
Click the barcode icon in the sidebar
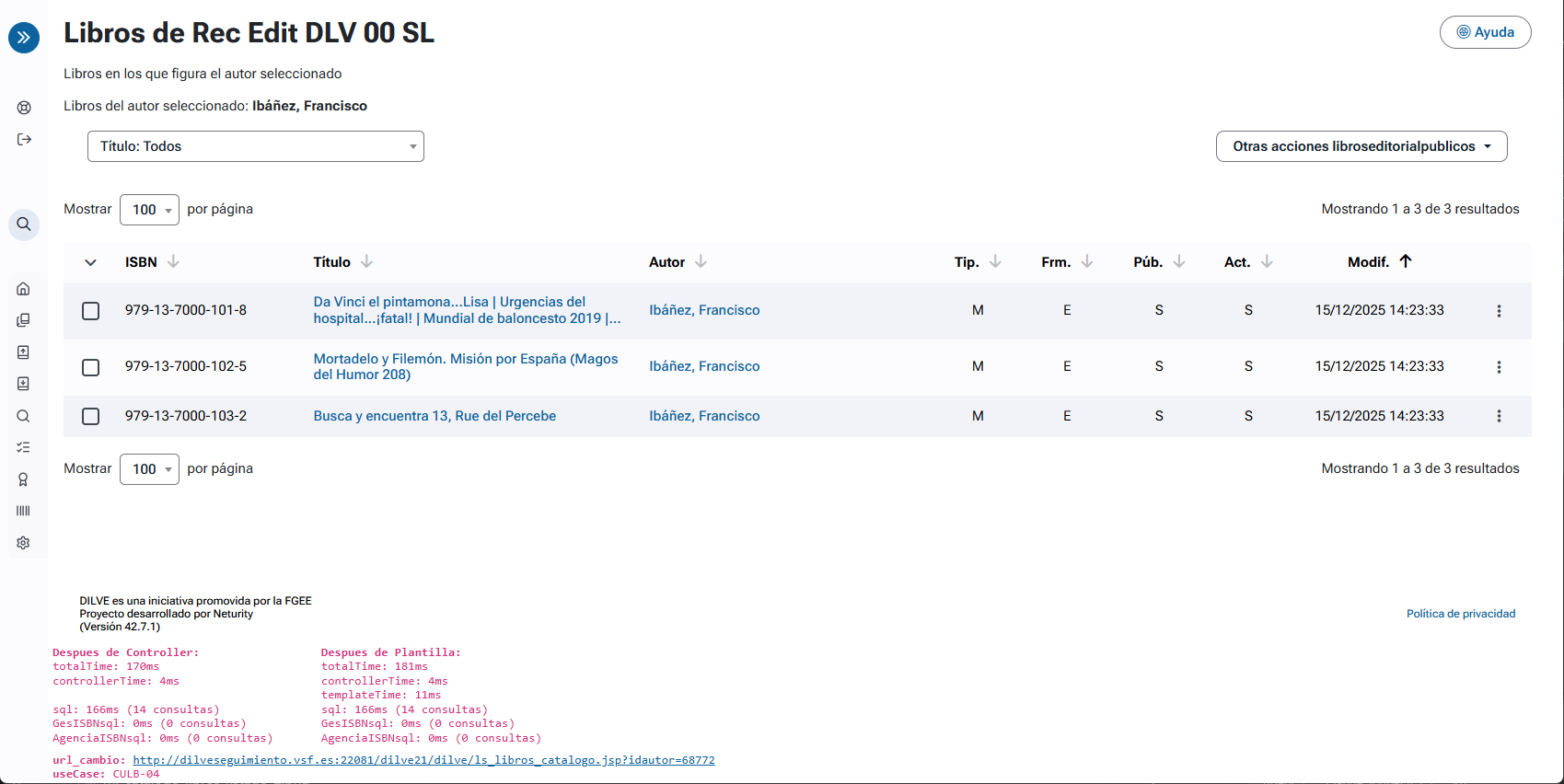point(24,511)
